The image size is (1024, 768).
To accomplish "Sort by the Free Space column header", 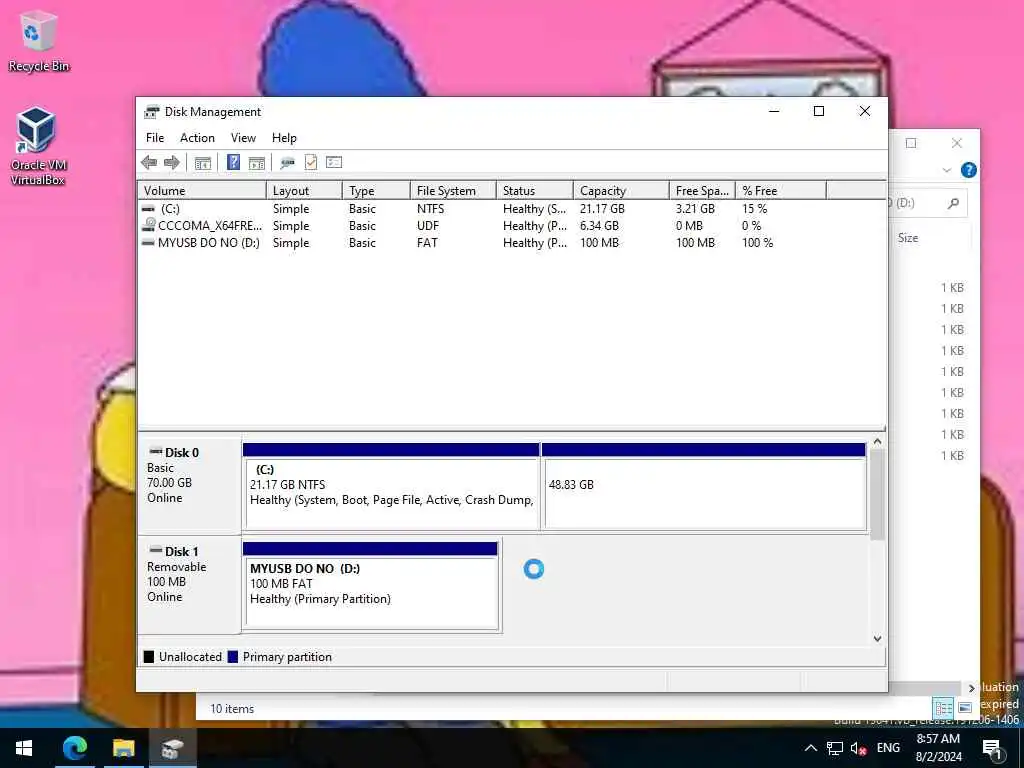I will click(702, 191).
